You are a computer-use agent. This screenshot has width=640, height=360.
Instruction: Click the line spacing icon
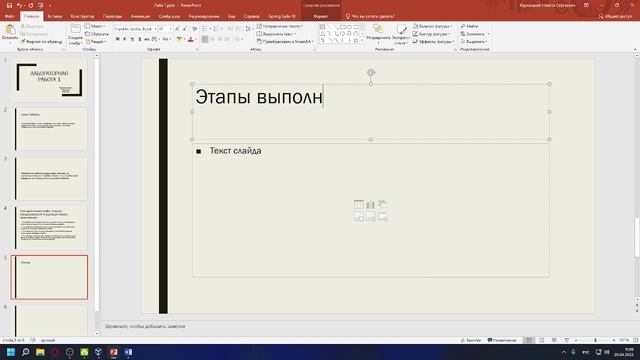click(x=248, y=29)
